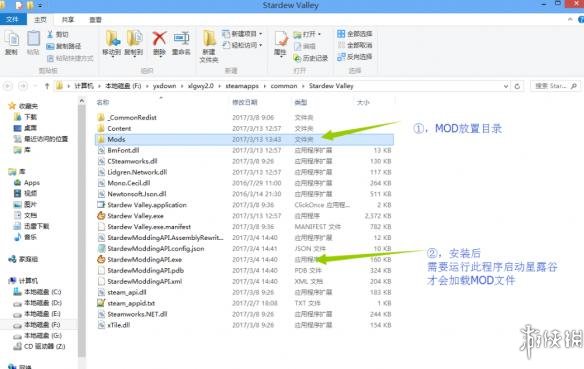Image resolution: width=584 pixels, height=369 pixels.
Task: Open Desktop (桌面) in navigation pane
Action: click(25, 128)
